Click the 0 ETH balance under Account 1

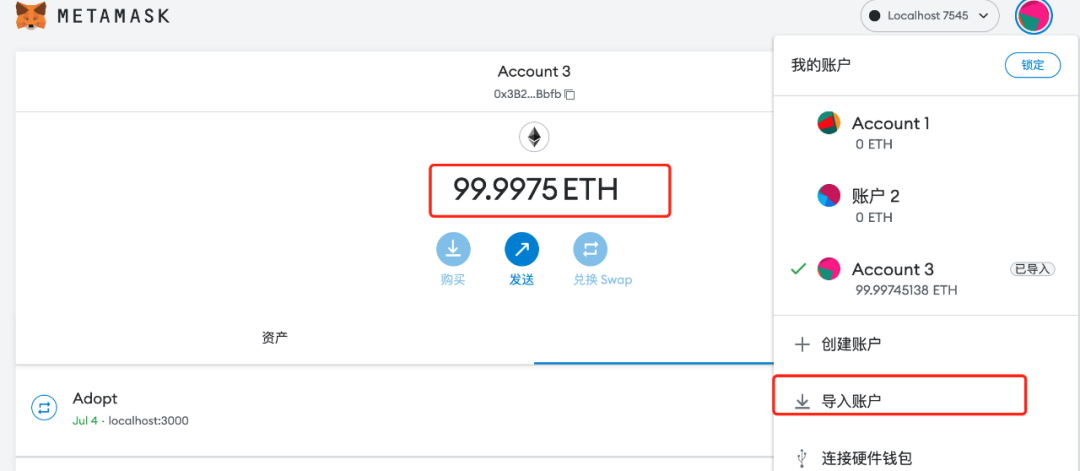tap(872, 145)
